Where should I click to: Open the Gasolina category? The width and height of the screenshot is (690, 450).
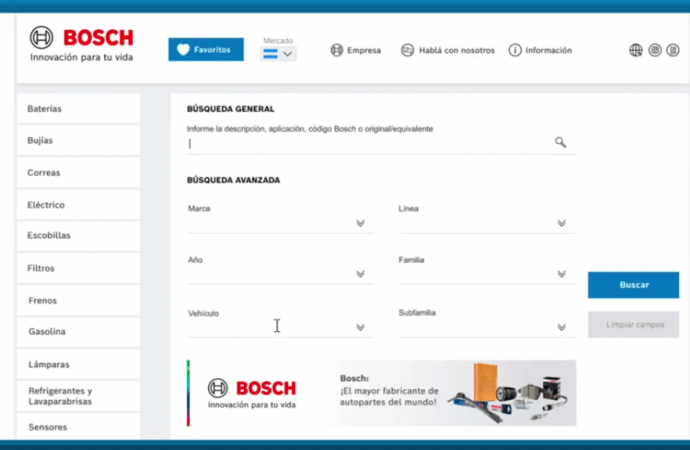coord(78,331)
